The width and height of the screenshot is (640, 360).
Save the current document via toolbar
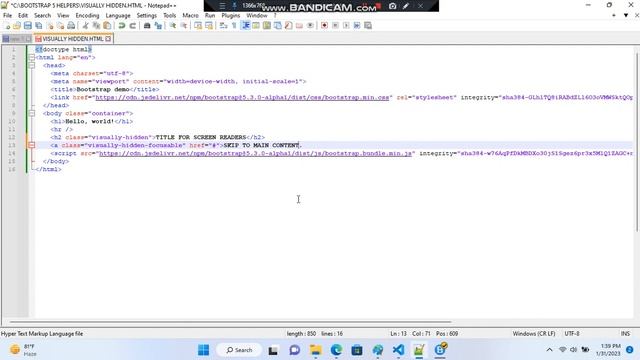click(x=28, y=25)
